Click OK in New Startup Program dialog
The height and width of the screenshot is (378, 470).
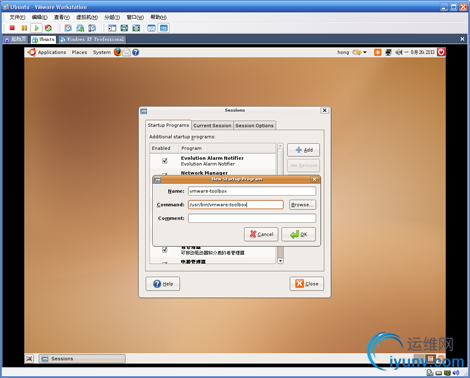pos(298,234)
